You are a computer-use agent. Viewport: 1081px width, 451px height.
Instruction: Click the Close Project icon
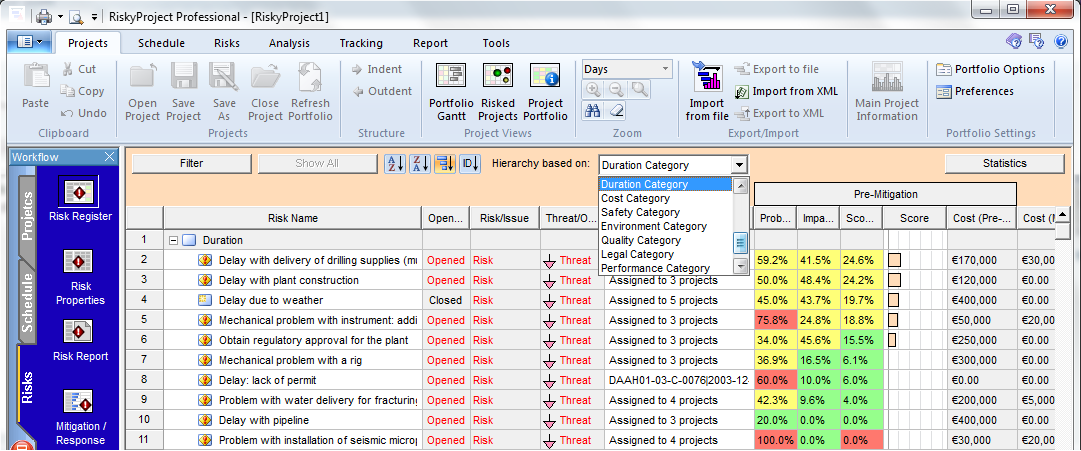click(265, 77)
